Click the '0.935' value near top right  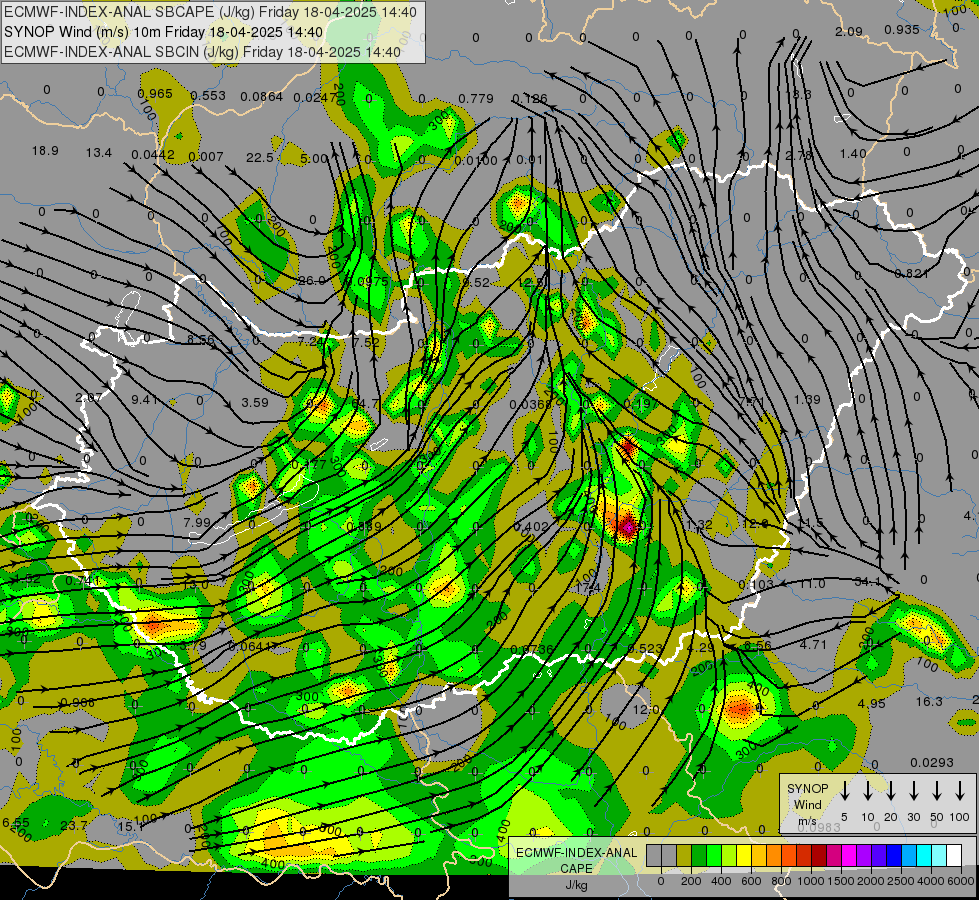[x=902, y=29]
